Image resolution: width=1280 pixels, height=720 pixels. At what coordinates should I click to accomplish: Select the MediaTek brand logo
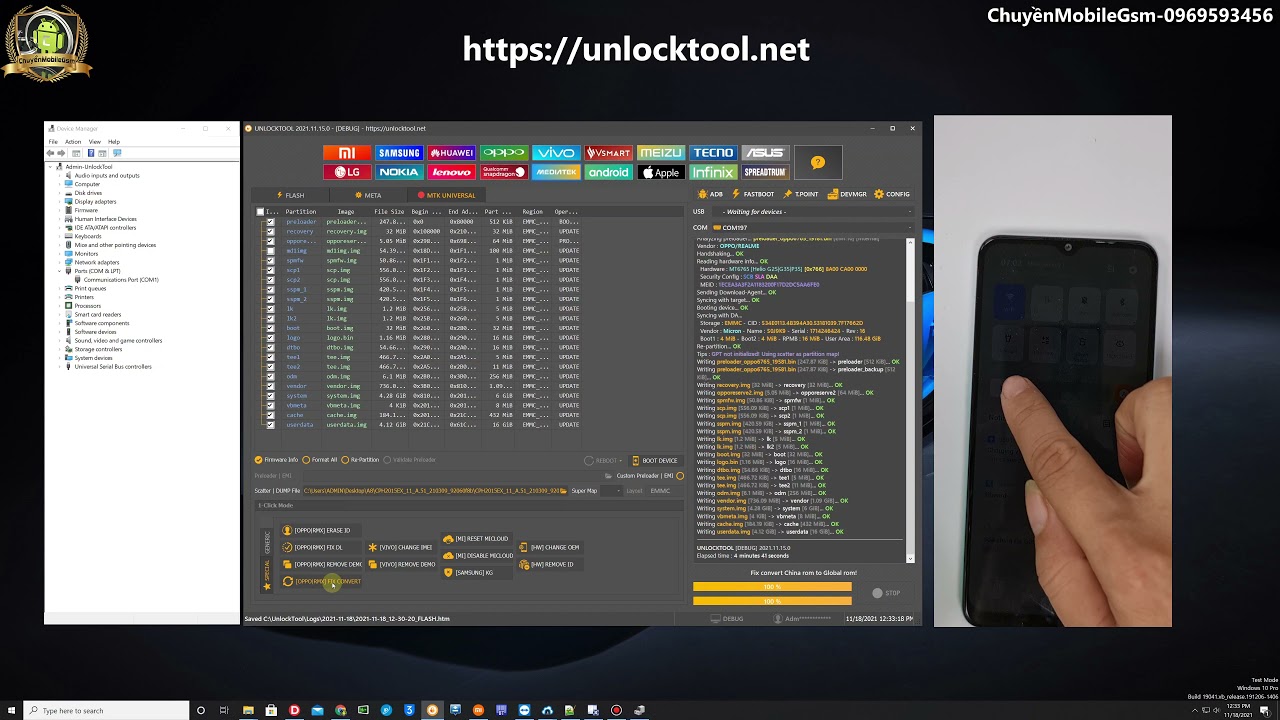[x=555, y=172]
